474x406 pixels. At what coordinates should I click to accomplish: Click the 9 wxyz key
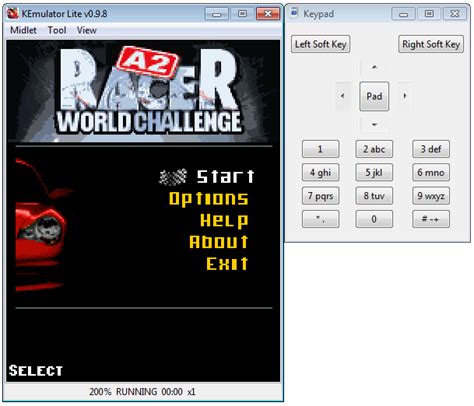pos(431,196)
